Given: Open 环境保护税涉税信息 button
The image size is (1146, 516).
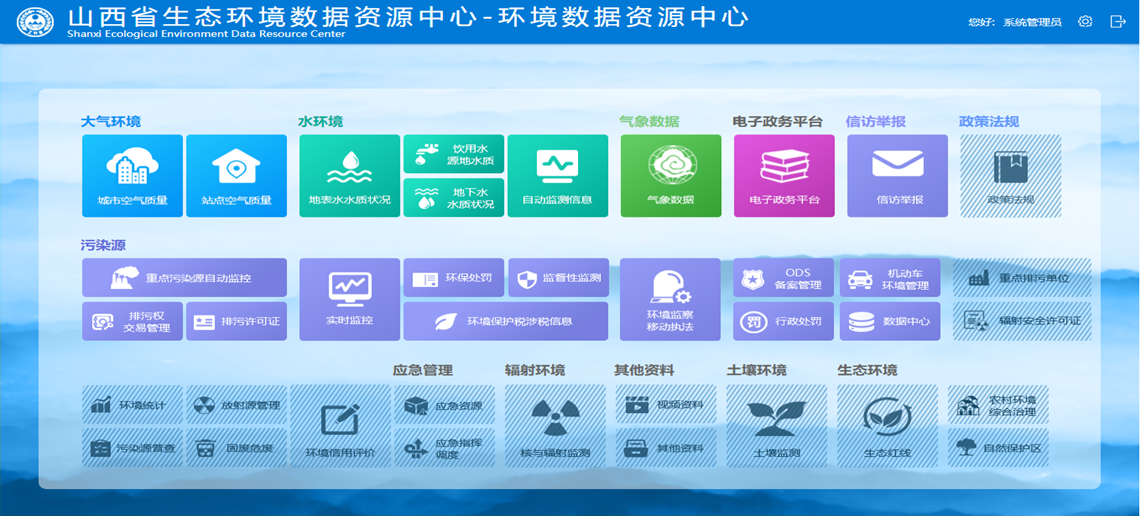Looking at the screenshot, I should point(505,321).
